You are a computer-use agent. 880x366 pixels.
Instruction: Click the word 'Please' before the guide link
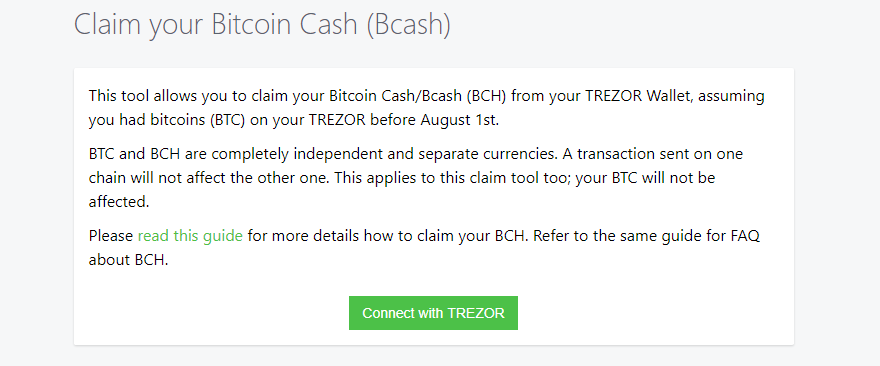pos(111,235)
